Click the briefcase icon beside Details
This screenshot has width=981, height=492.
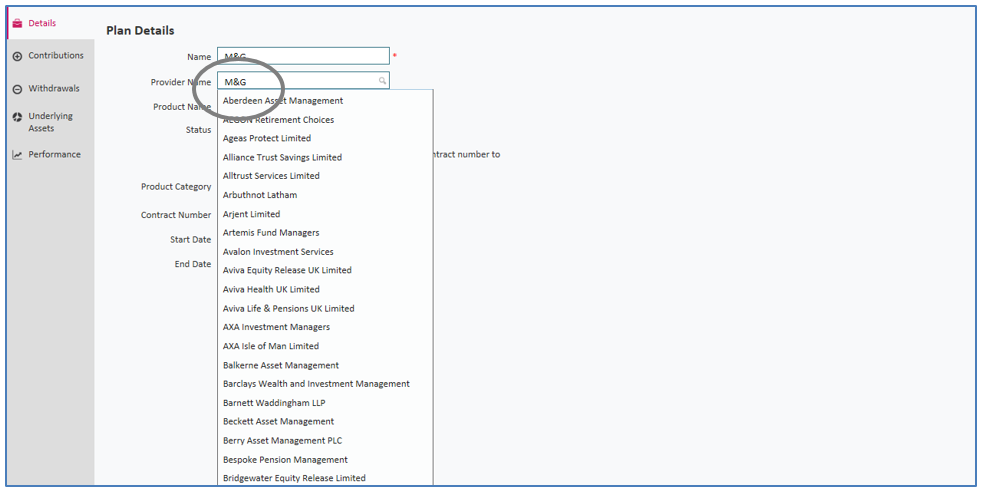click(18, 24)
